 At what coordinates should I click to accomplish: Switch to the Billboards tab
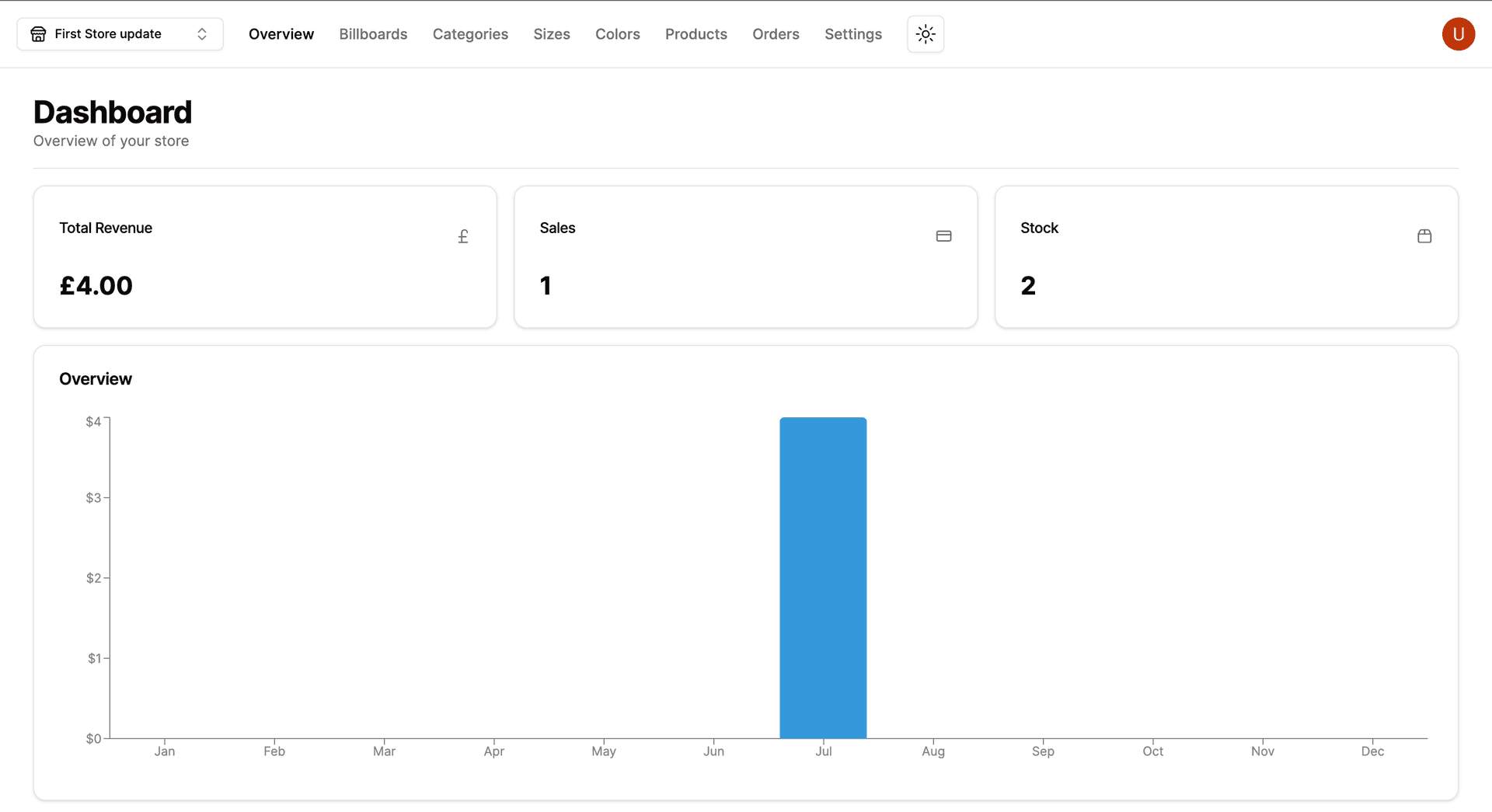373,34
